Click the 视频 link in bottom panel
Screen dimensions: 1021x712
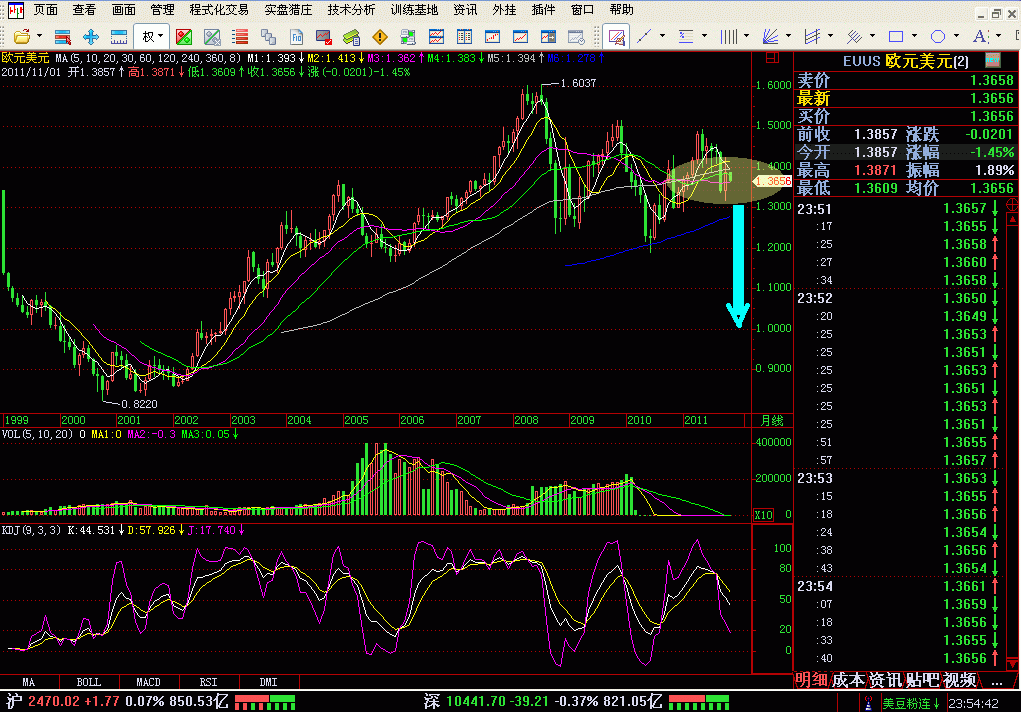(960, 680)
